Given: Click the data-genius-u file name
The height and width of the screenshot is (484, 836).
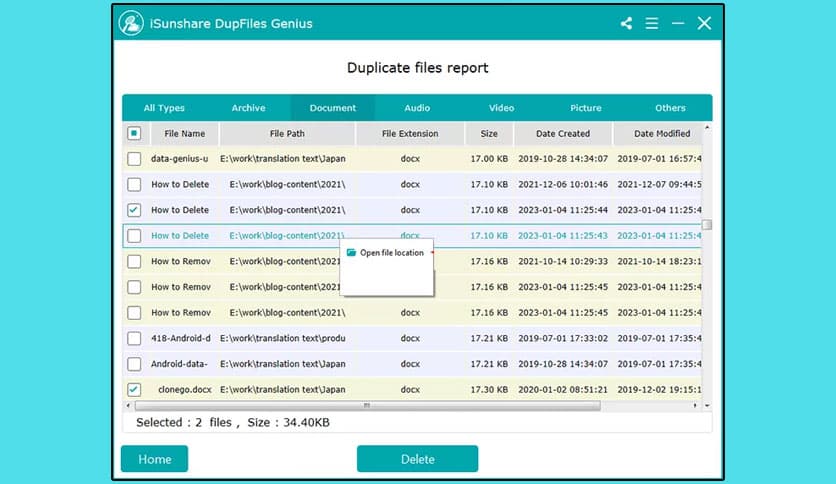Looking at the screenshot, I should (180, 159).
